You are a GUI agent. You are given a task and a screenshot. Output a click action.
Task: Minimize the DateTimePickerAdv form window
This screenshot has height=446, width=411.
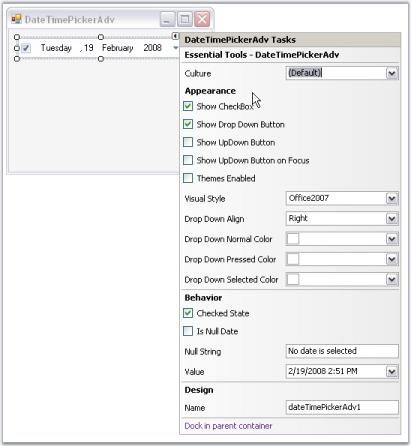coord(167,19)
